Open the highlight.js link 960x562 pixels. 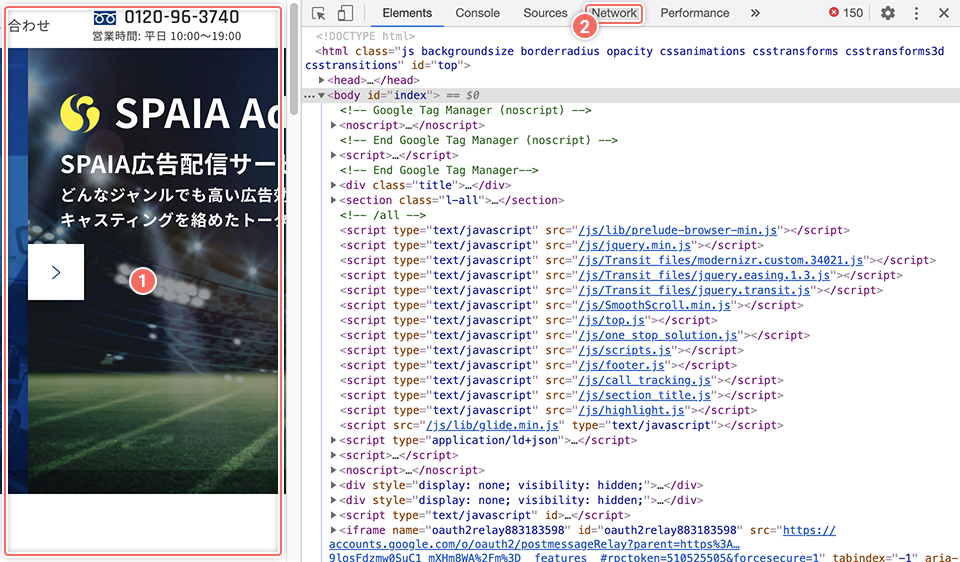pyautogui.click(x=631, y=410)
